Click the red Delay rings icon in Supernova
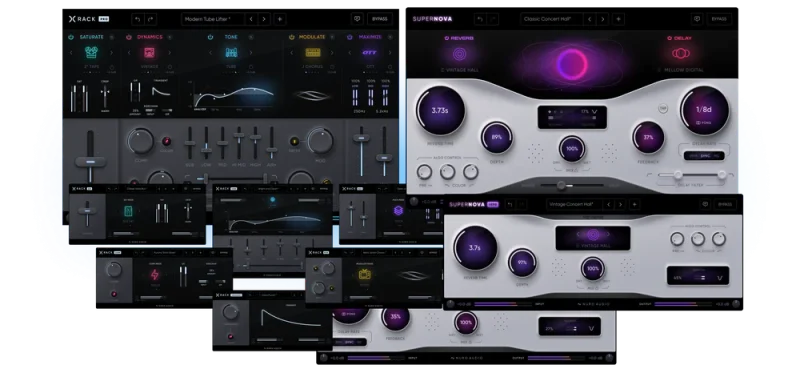 coord(681,53)
